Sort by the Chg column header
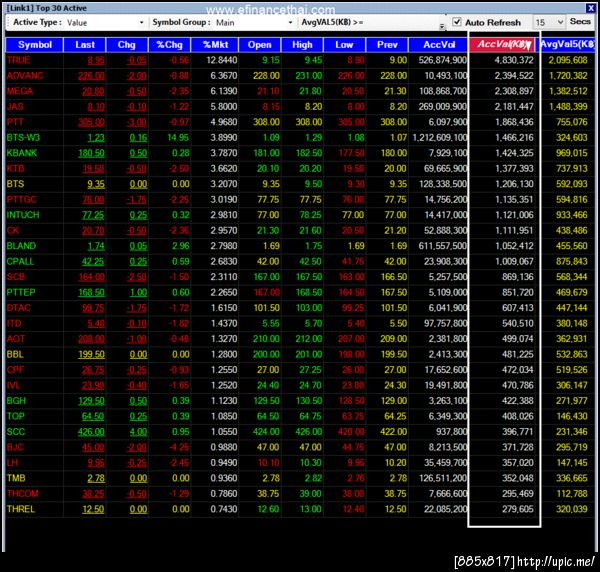This screenshot has height=572, width=600. coord(127,45)
